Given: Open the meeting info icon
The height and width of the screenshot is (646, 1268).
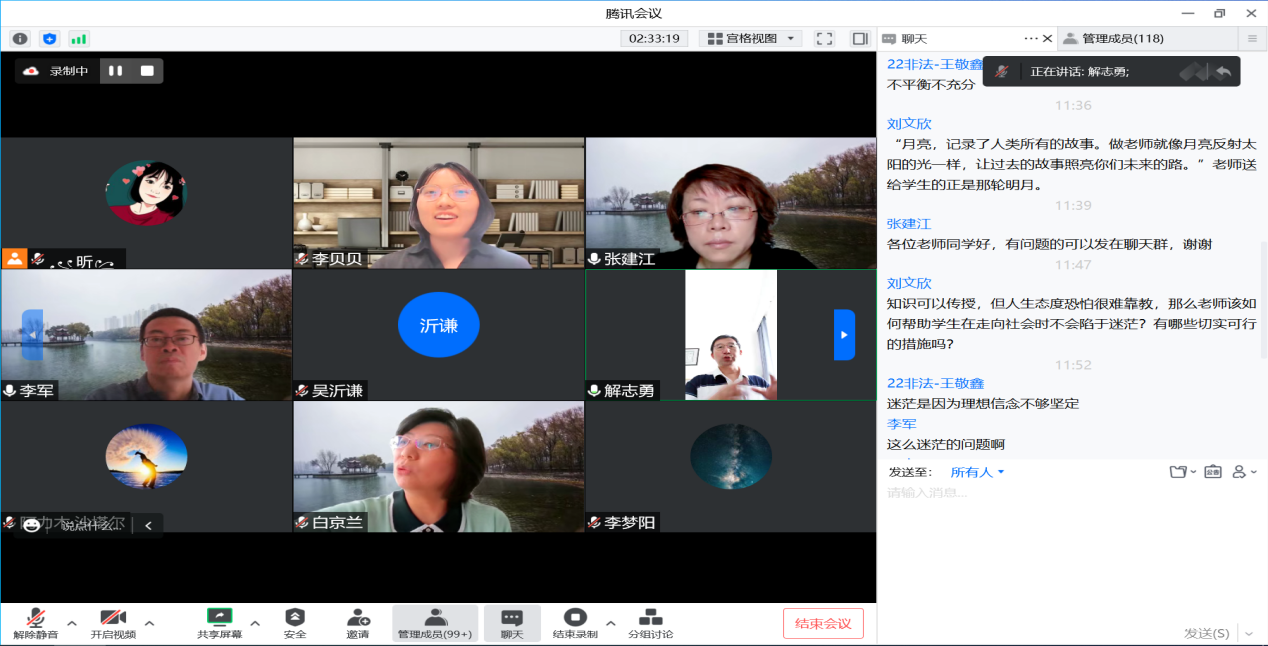Looking at the screenshot, I should (20, 39).
